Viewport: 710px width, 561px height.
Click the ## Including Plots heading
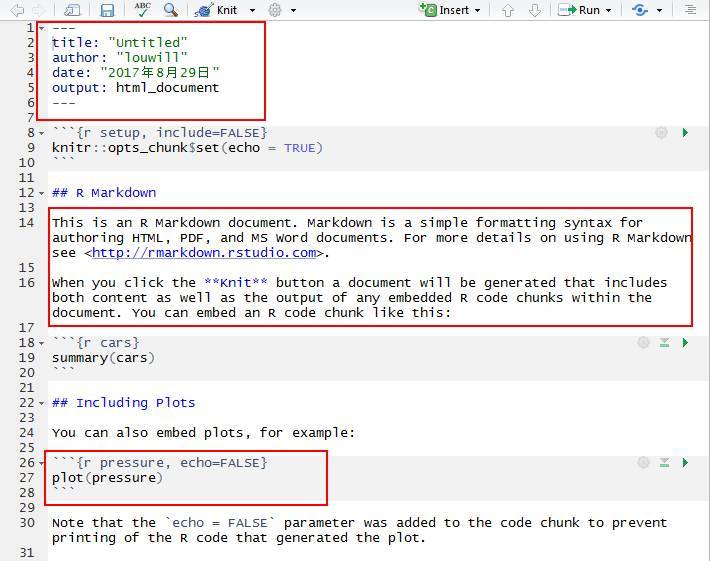(x=124, y=403)
